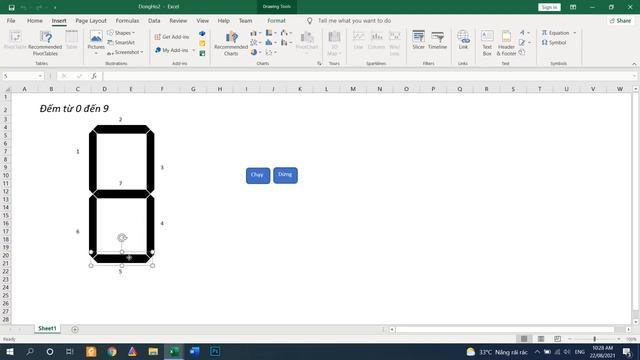The height and width of the screenshot is (360, 640).
Task: Open File Explorer from the taskbar
Action: [x=153, y=351]
